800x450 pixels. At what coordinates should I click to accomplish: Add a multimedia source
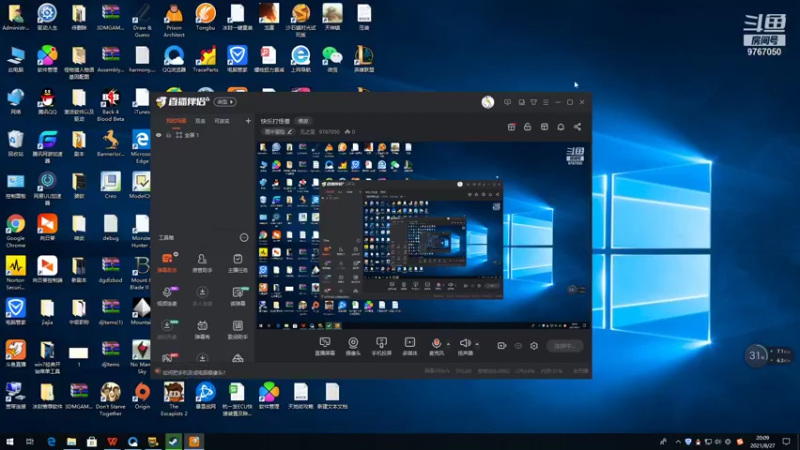410,346
